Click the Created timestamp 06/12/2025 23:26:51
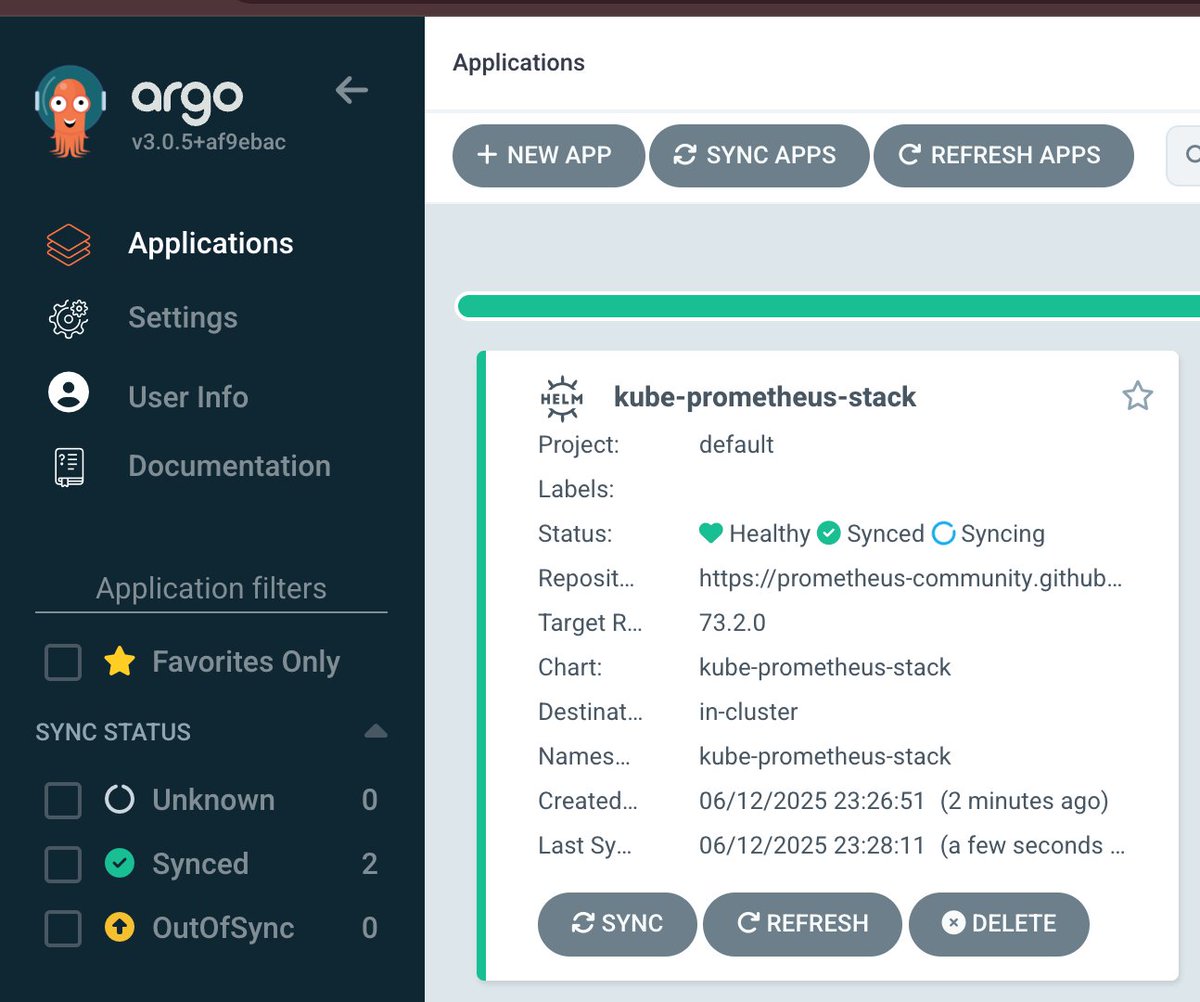The height and width of the screenshot is (1002, 1200). (812, 801)
